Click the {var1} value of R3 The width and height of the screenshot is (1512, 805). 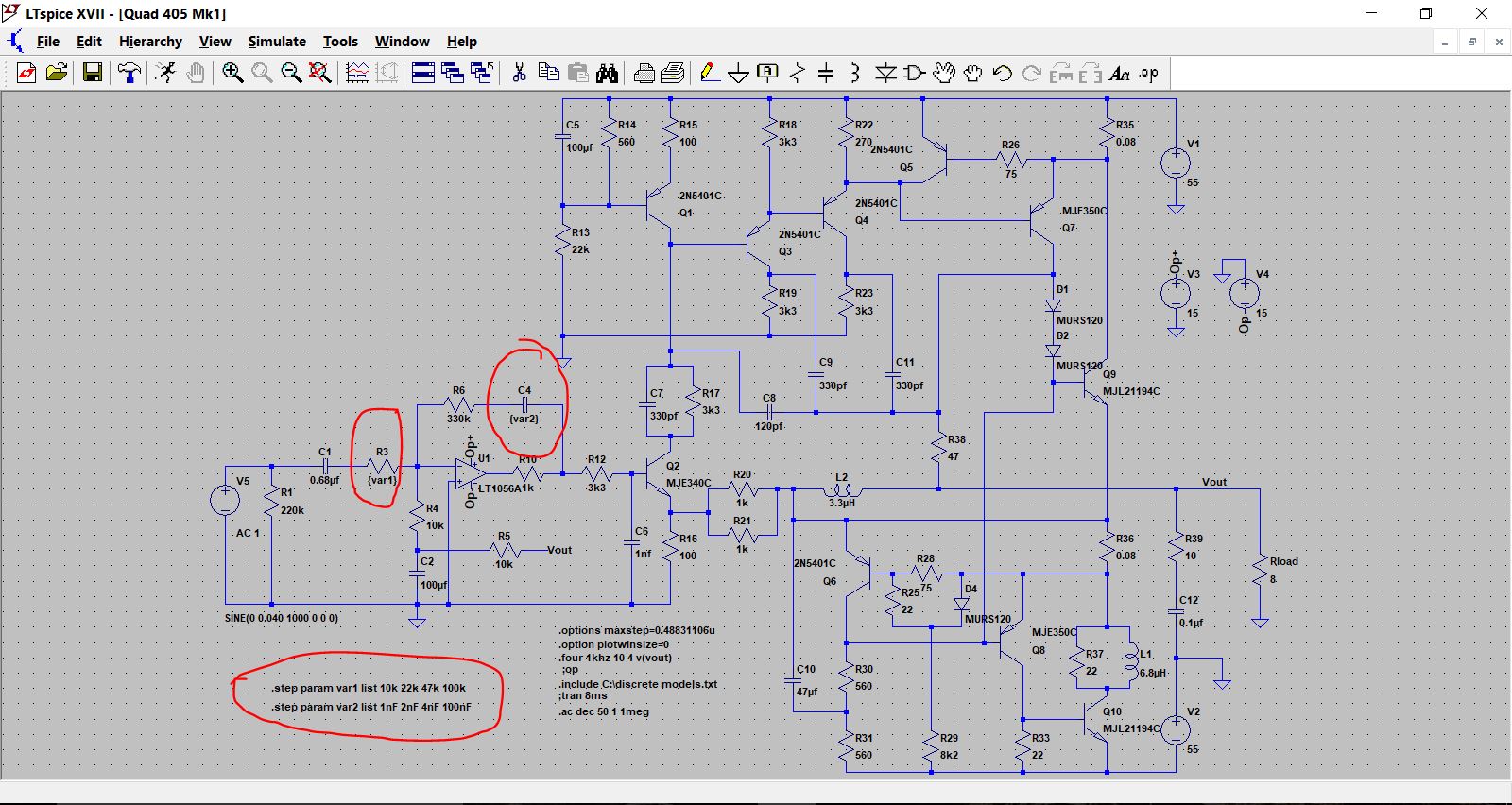click(x=382, y=480)
